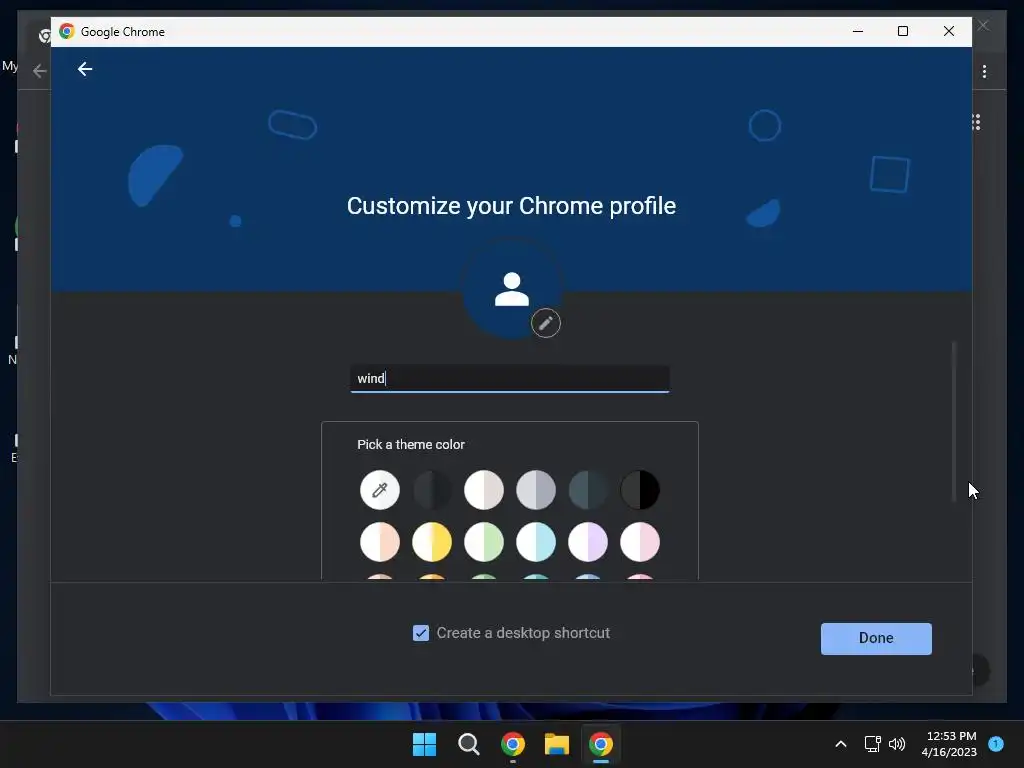Open Windows Search from the taskbar
Viewport: 1024px width, 768px height.
point(468,744)
